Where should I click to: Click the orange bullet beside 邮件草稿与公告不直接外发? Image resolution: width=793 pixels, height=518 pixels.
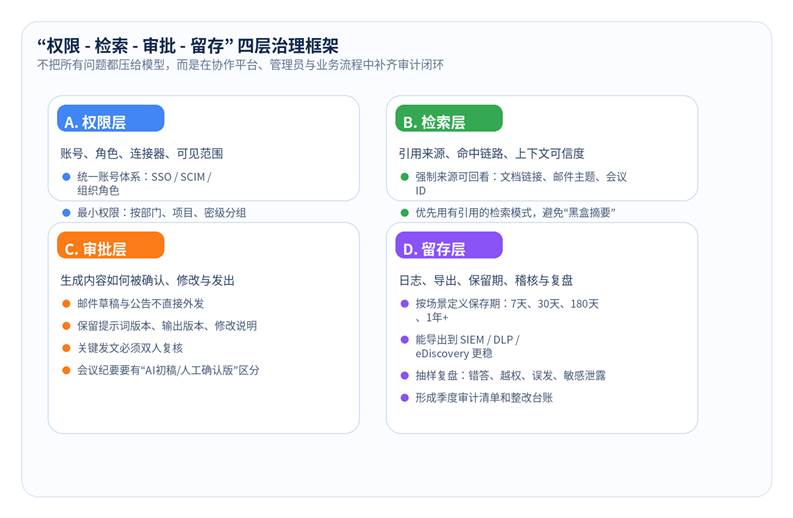[66, 303]
